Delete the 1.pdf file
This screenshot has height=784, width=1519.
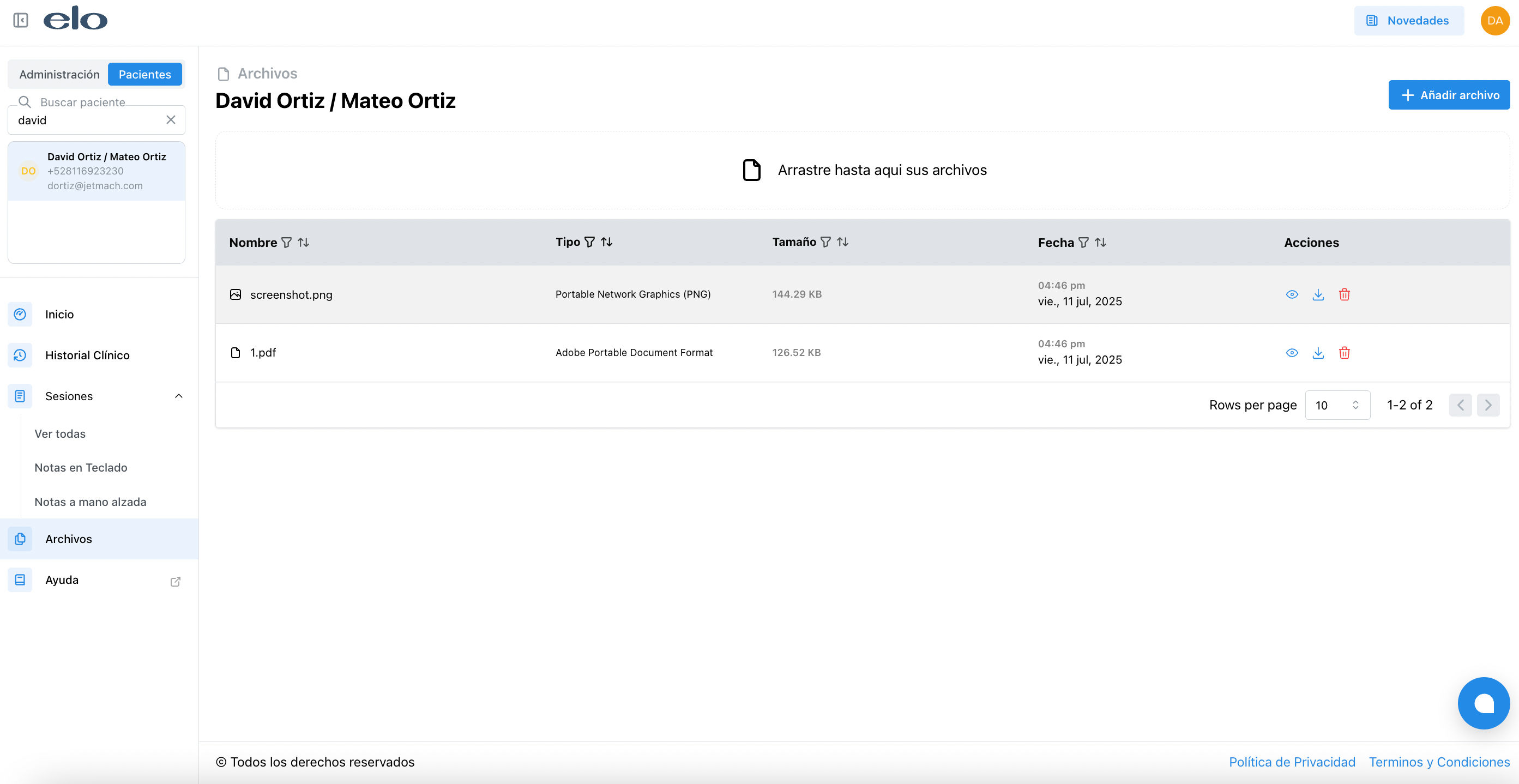tap(1344, 353)
